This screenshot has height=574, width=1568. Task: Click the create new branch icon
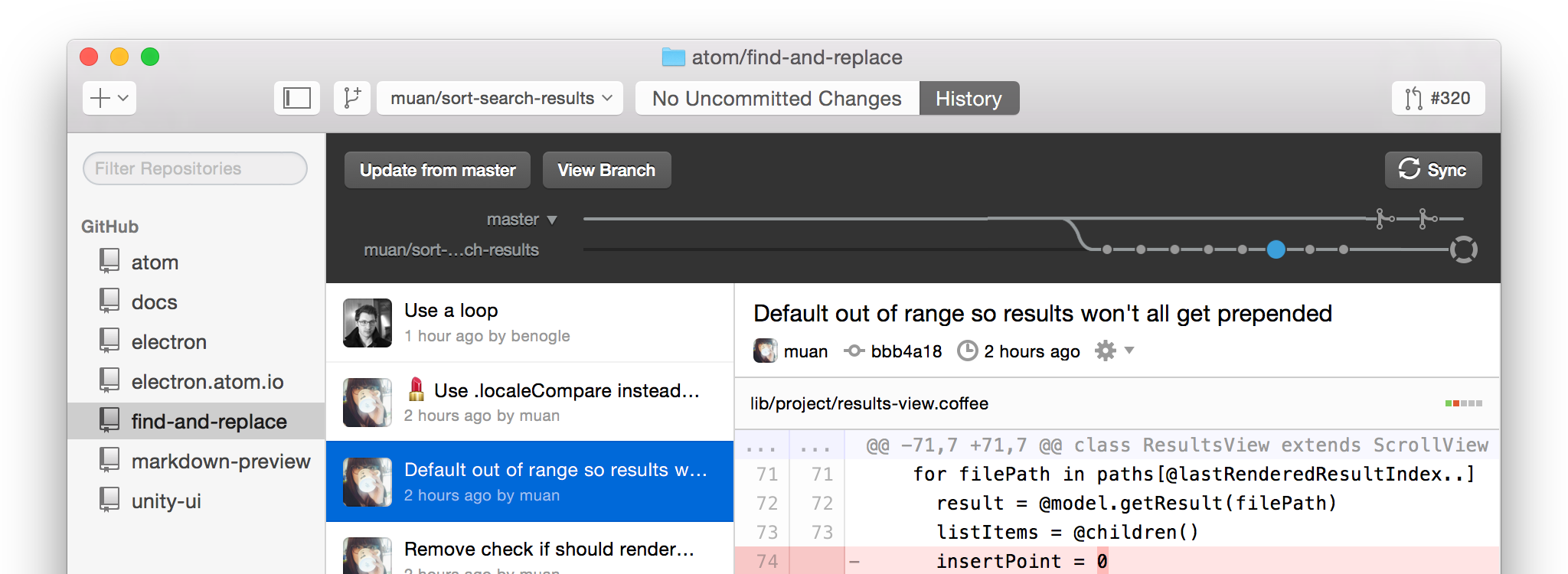coord(352,98)
